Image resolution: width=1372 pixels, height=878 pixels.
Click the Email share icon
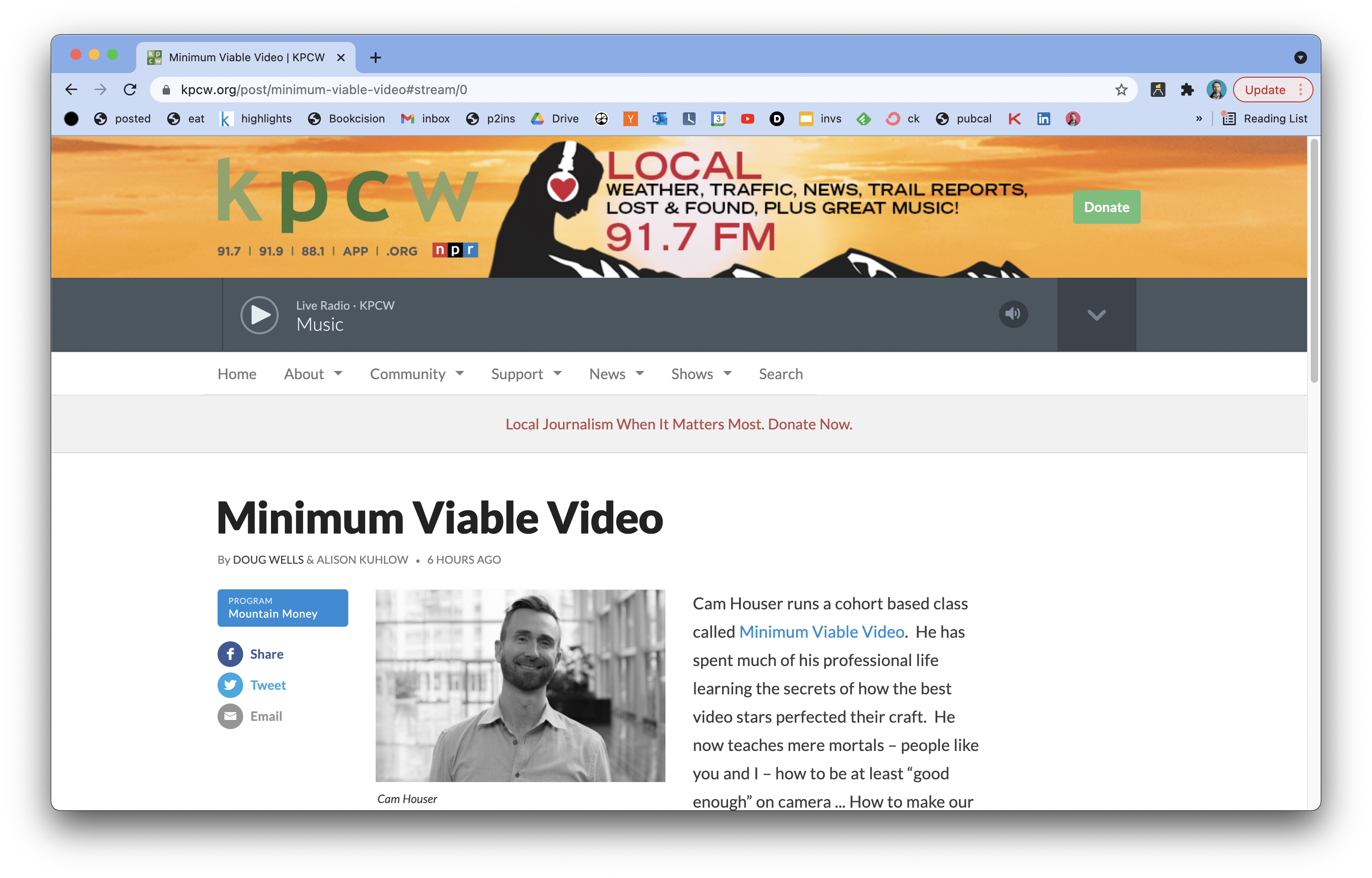231,715
